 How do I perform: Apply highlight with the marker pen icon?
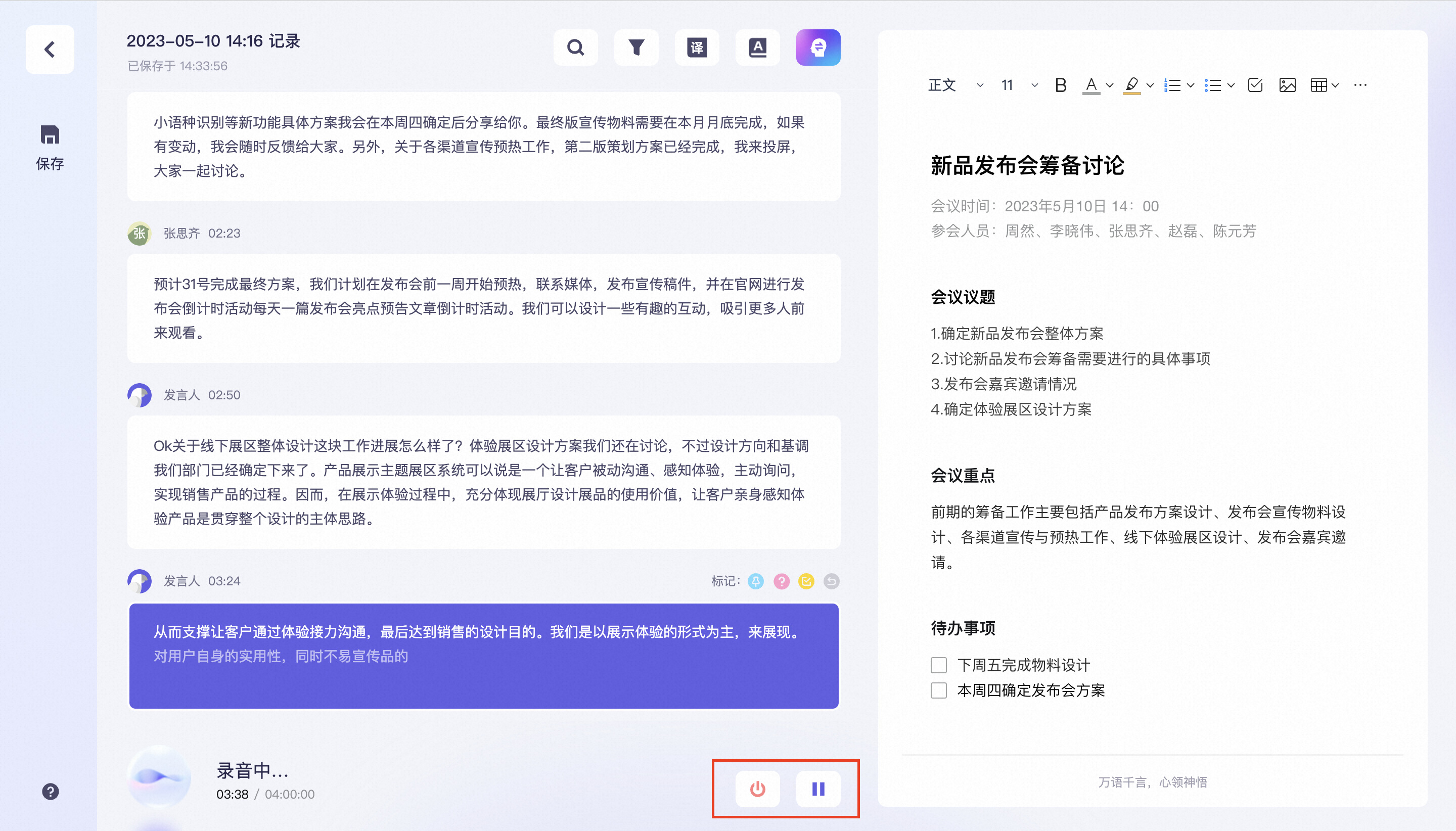1131,85
